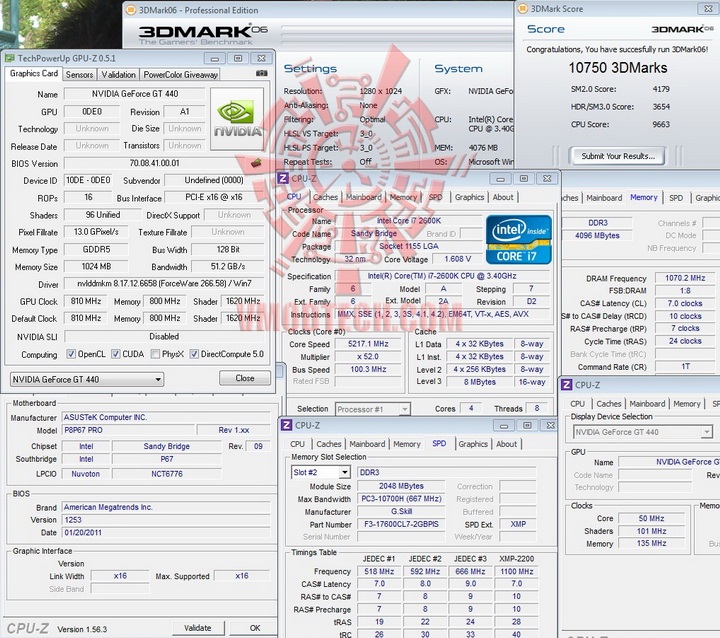This screenshot has height=638, width=720.
Task: Open Mainboard tab in CPU-Z CPU window
Action: tap(364, 197)
